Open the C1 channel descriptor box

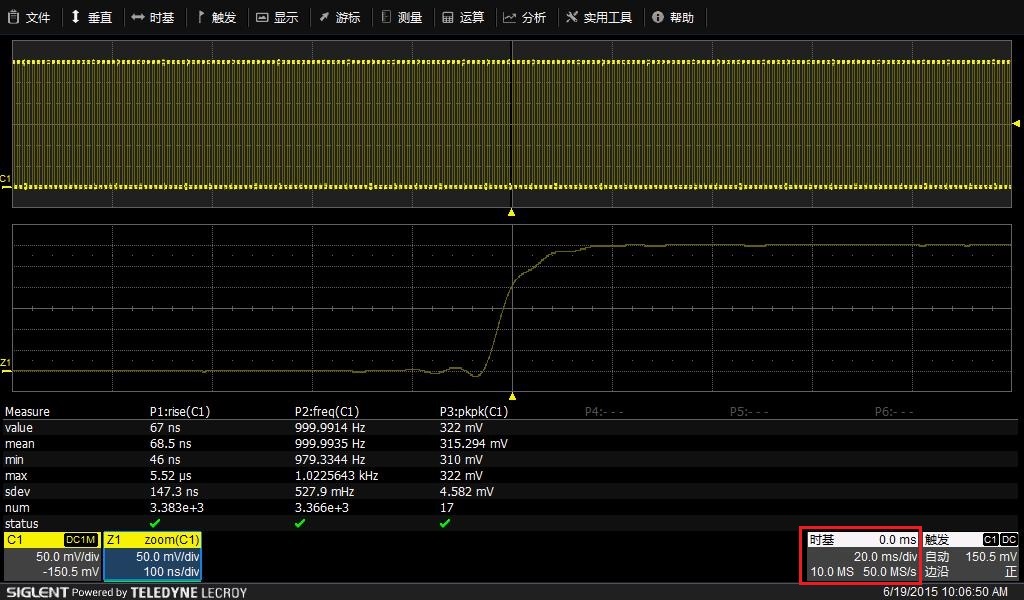[52, 556]
